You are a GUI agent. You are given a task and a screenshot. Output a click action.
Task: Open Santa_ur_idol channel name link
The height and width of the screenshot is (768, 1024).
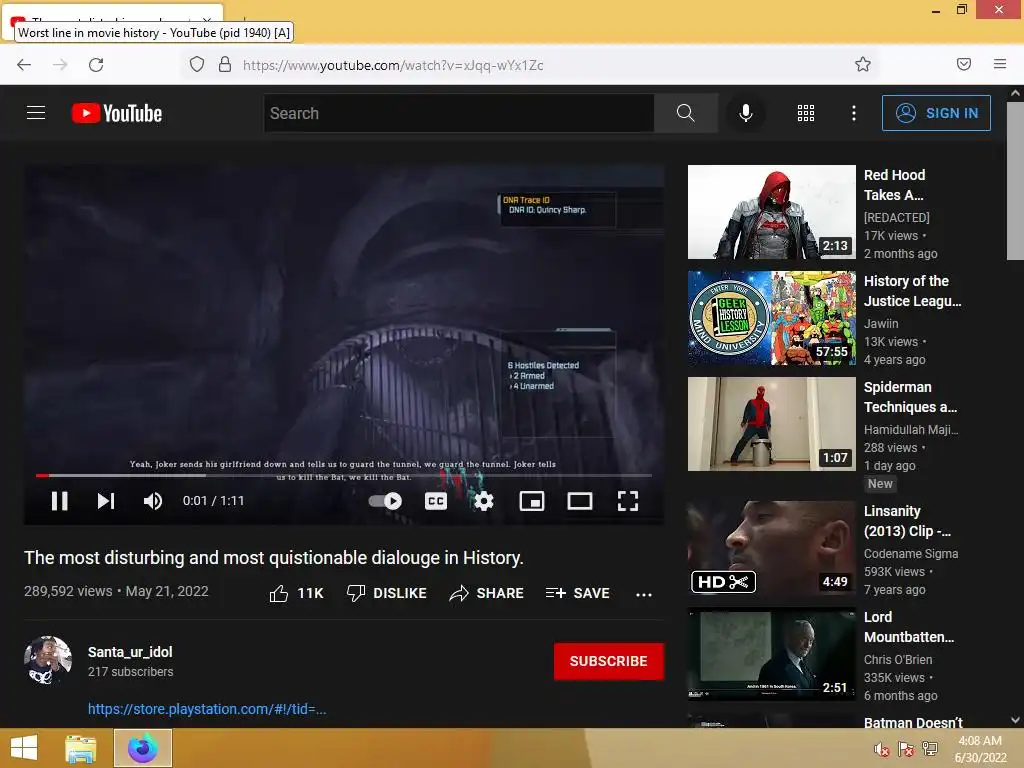coord(130,652)
